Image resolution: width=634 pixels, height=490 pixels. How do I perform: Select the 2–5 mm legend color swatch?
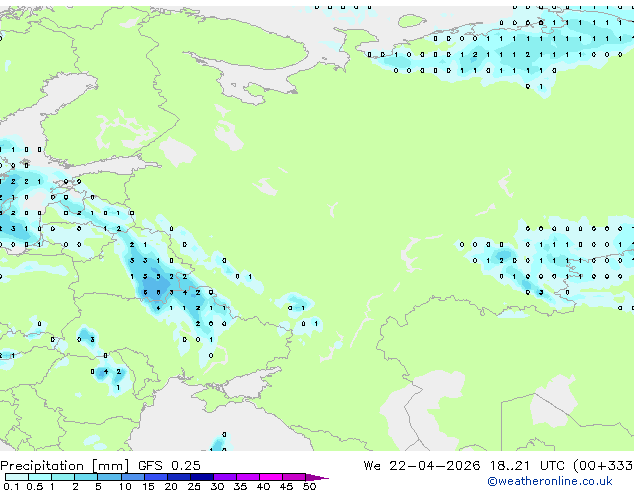coord(86,477)
